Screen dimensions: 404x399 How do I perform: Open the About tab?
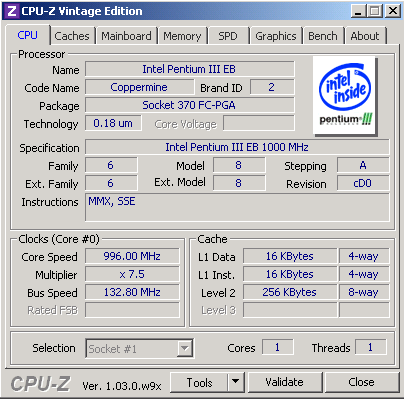[x=365, y=36]
